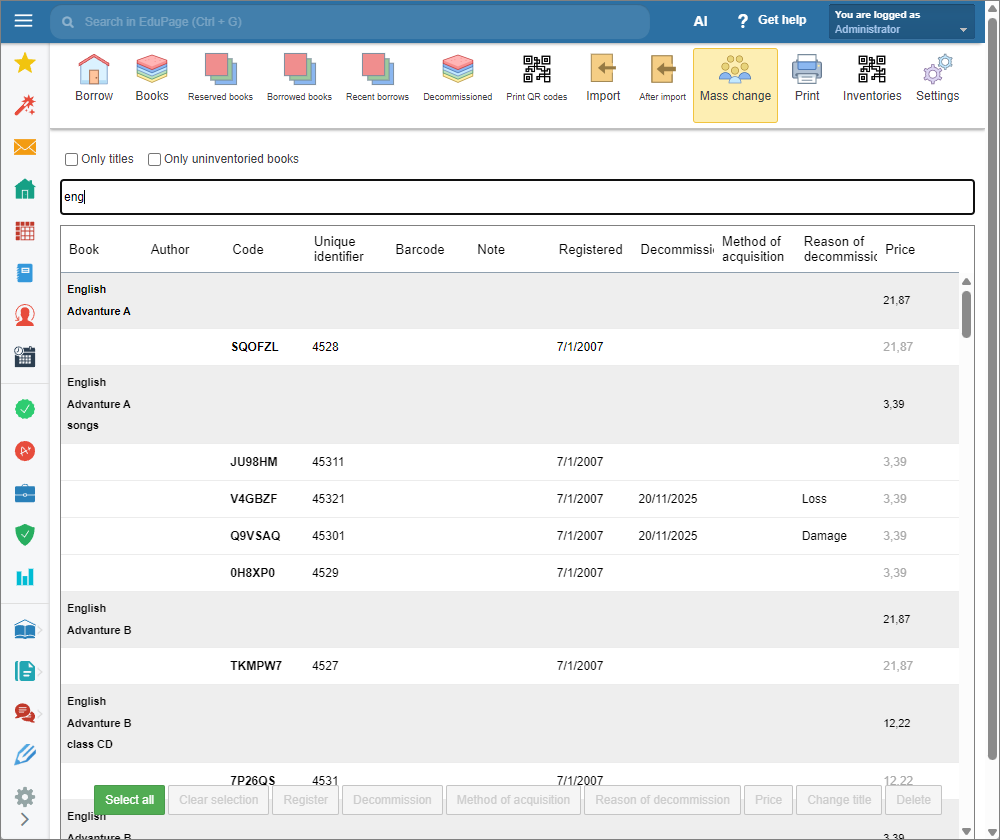Switch to Reserved books tab
1000x840 pixels.
[x=220, y=78]
